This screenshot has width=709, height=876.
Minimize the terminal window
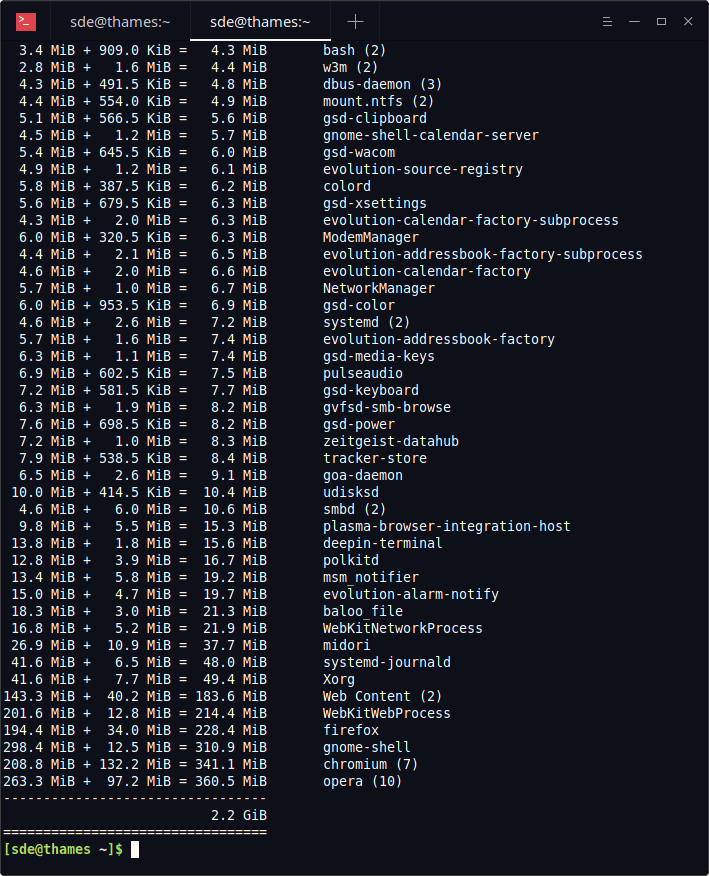point(634,22)
